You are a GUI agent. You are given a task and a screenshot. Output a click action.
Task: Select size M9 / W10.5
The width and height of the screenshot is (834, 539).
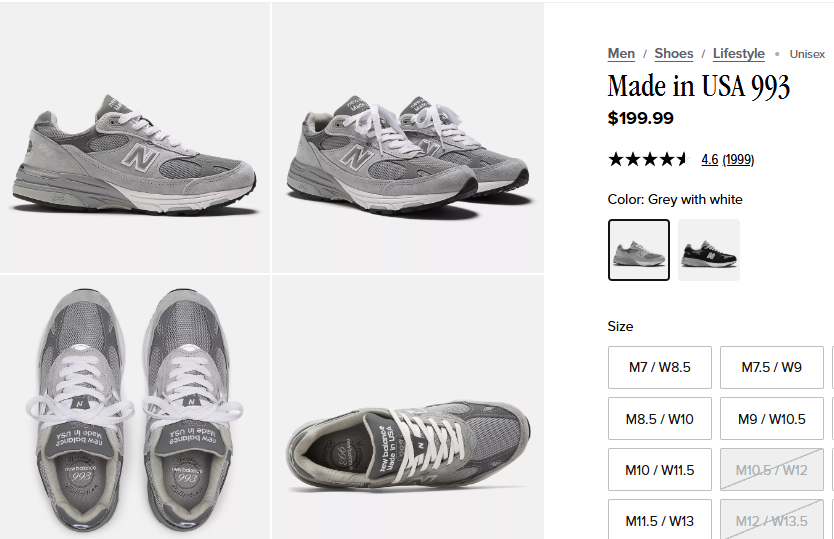(x=772, y=419)
